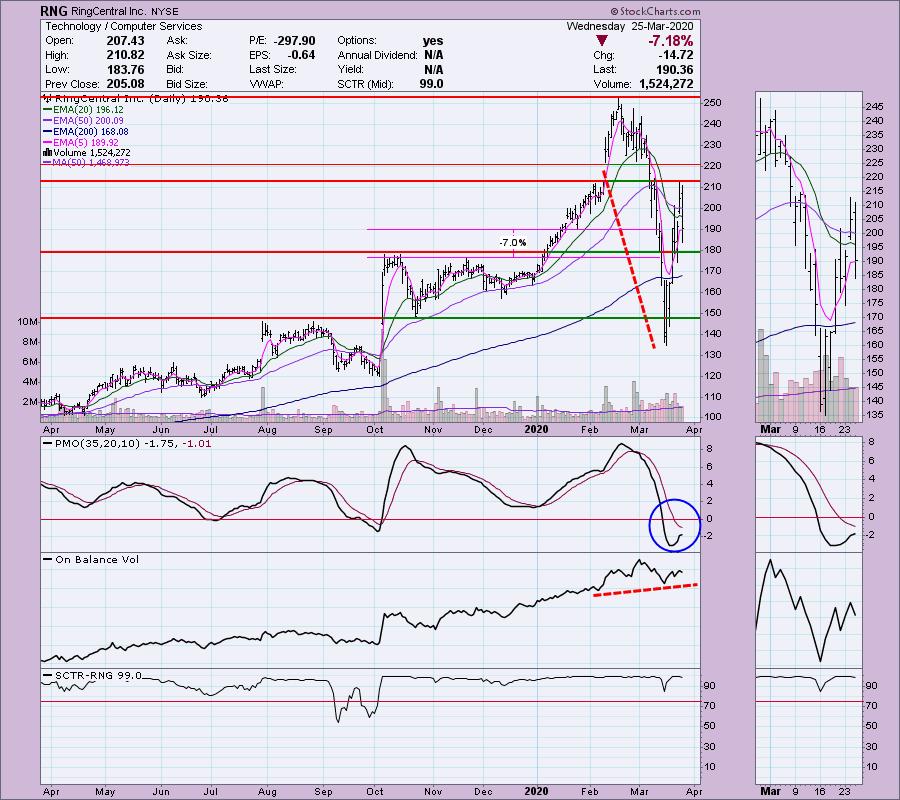Click the Ask Size label
900x800 pixels.
coord(189,55)
